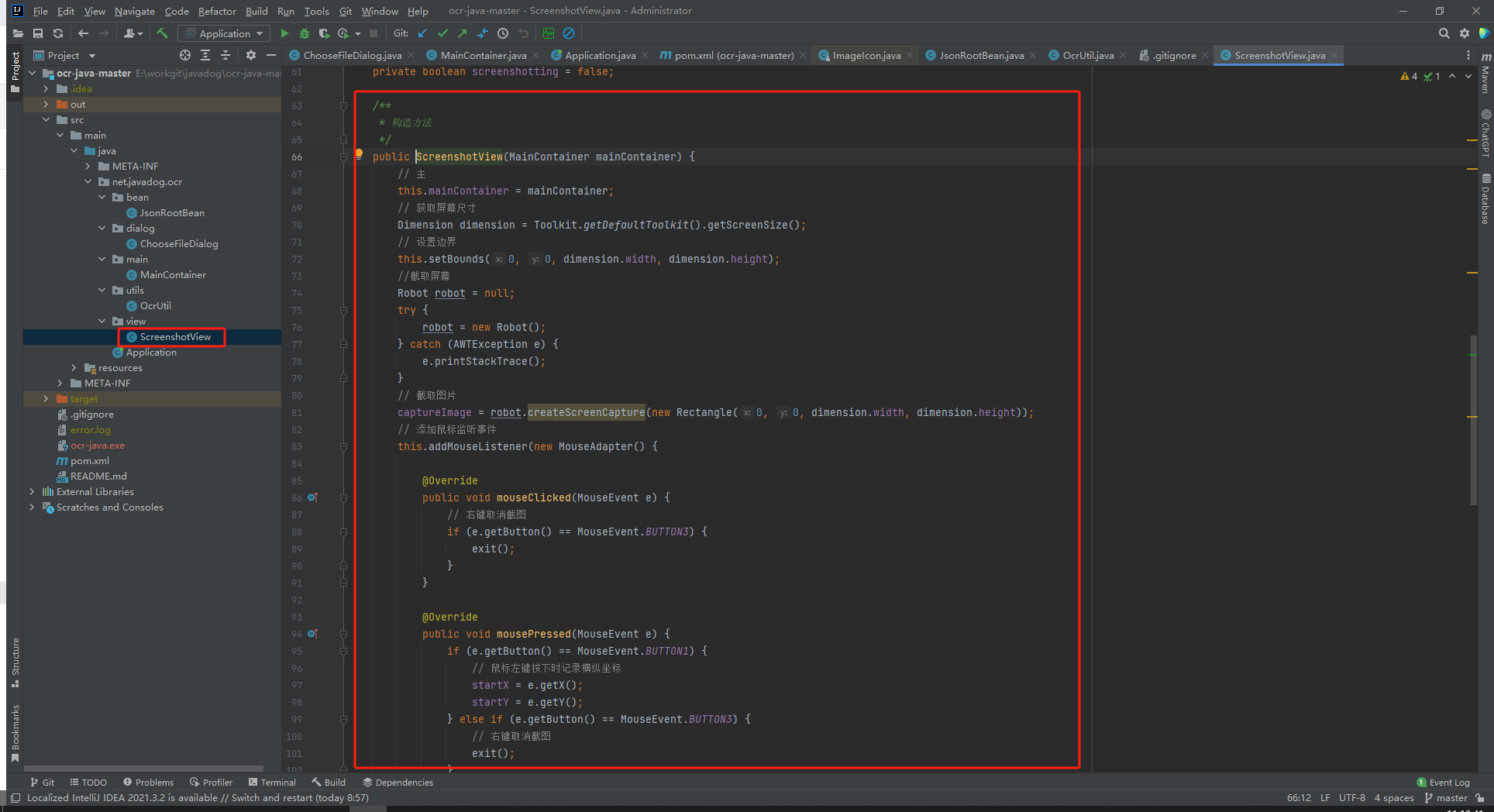Start the Debug session

[304, 33]
